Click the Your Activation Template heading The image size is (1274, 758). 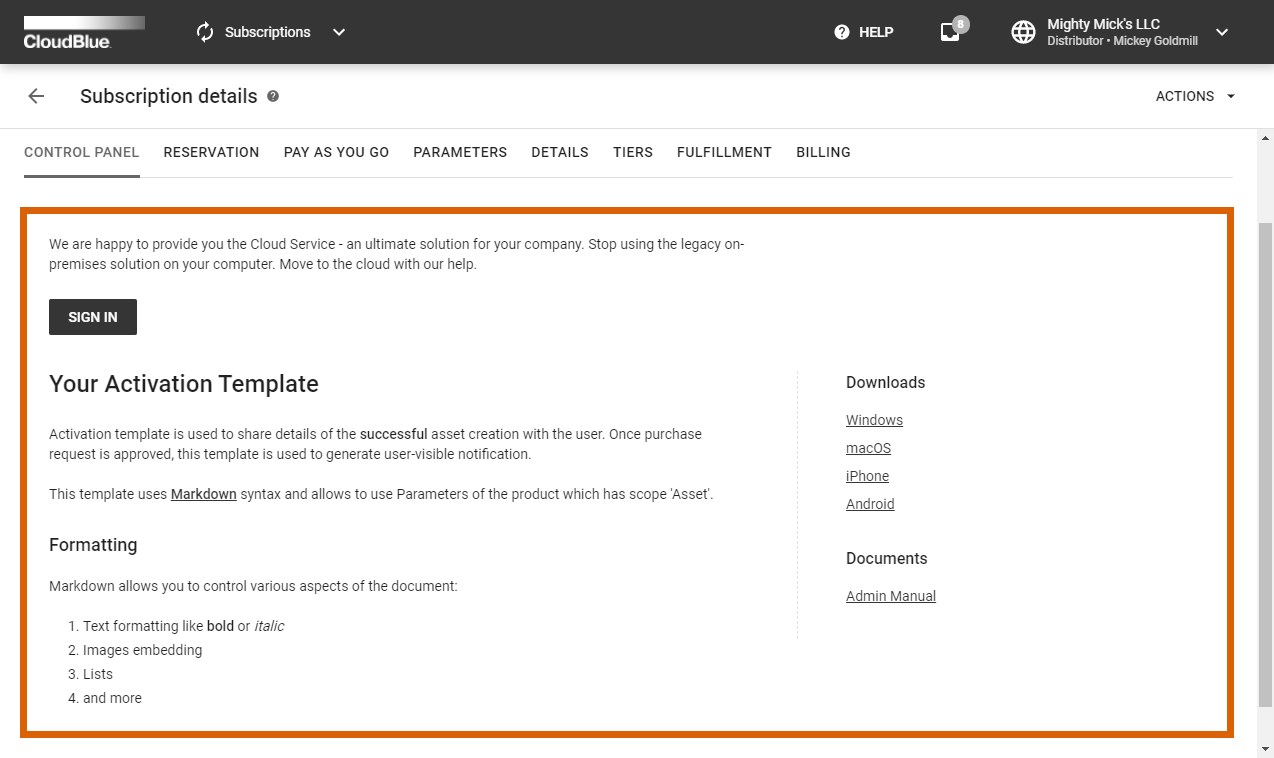click(x=184, y=384)
